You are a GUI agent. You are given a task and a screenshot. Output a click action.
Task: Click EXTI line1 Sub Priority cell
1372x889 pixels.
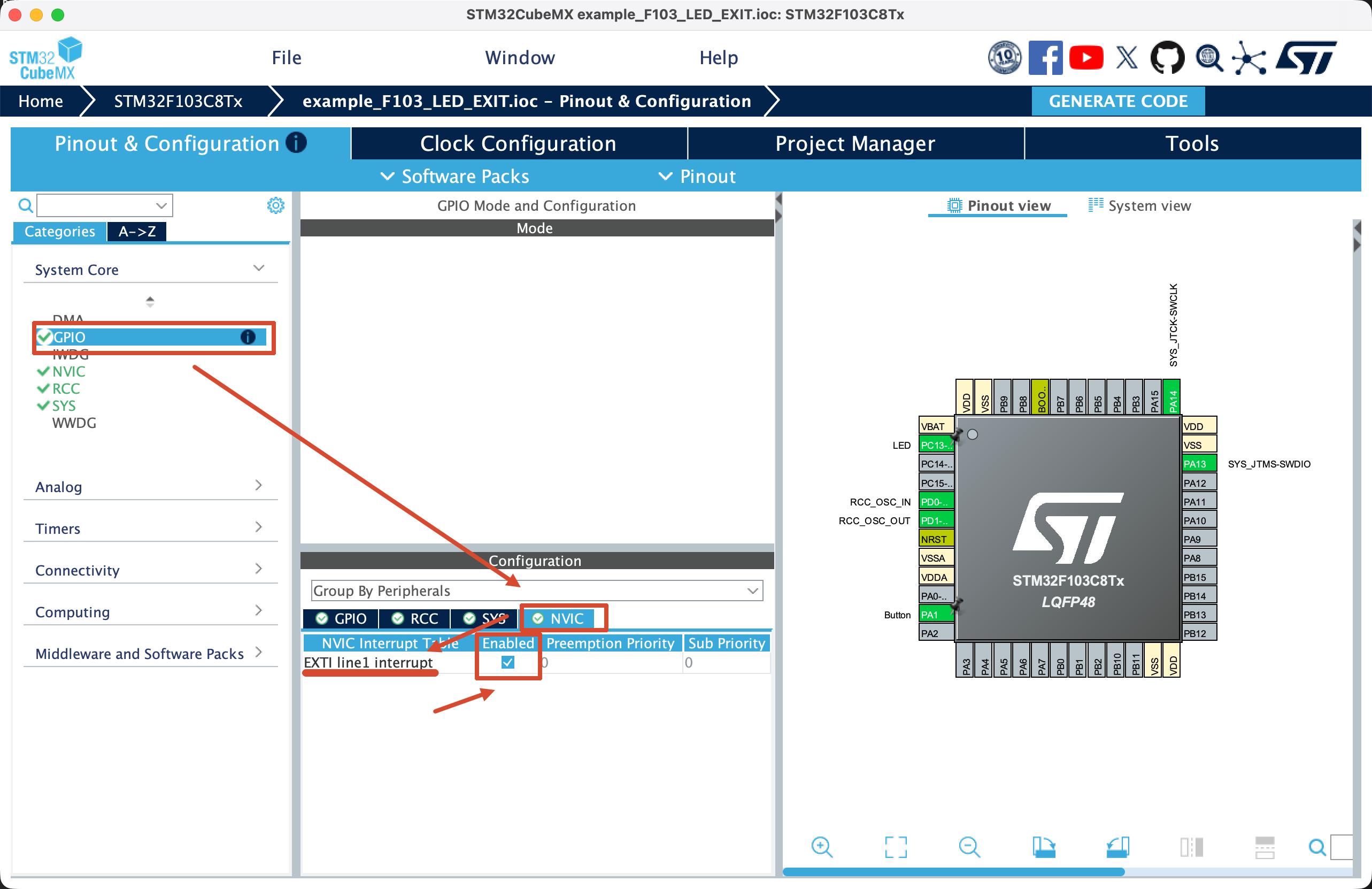point(726,662)
